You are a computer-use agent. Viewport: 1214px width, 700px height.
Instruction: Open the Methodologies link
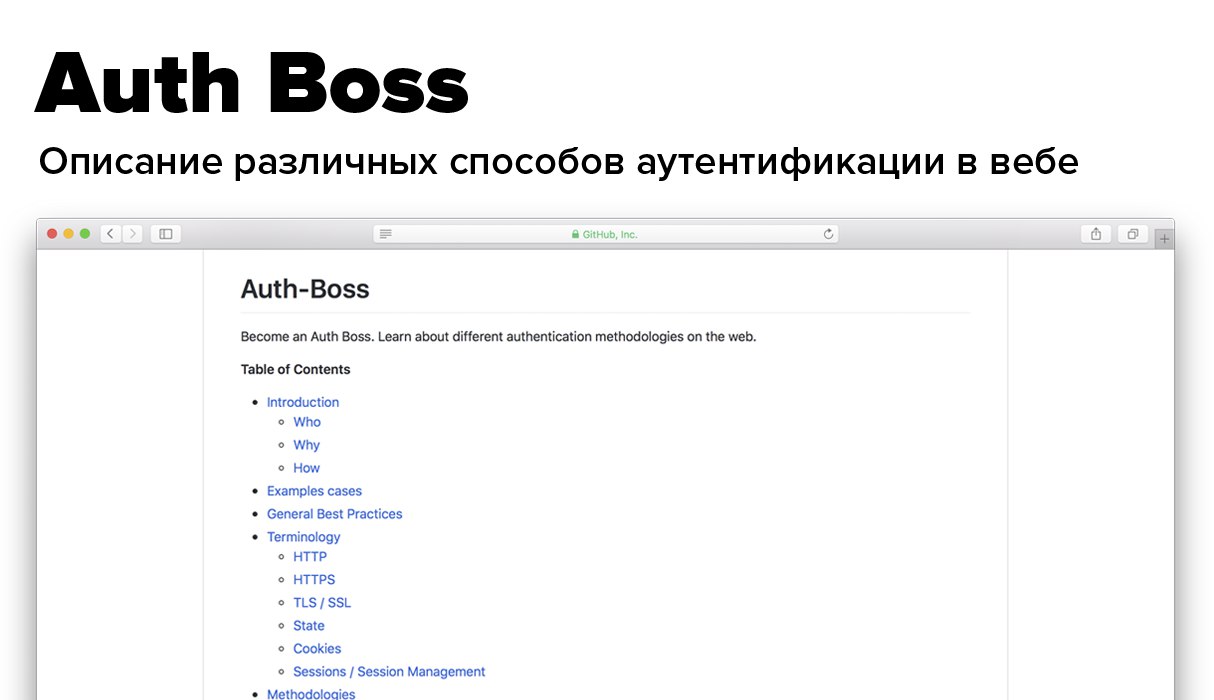click(x=311, y=694)
